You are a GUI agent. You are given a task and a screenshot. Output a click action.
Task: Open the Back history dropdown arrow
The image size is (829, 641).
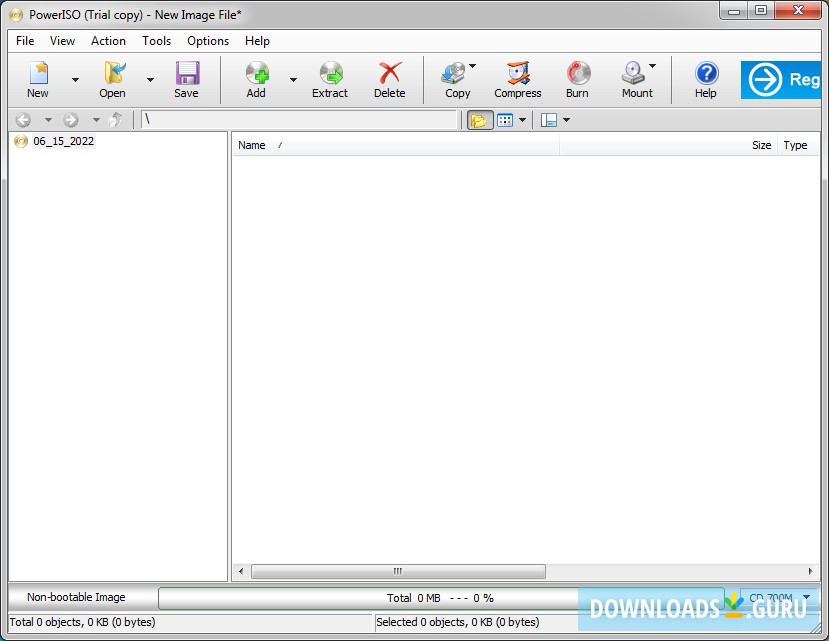coord(48,120)
